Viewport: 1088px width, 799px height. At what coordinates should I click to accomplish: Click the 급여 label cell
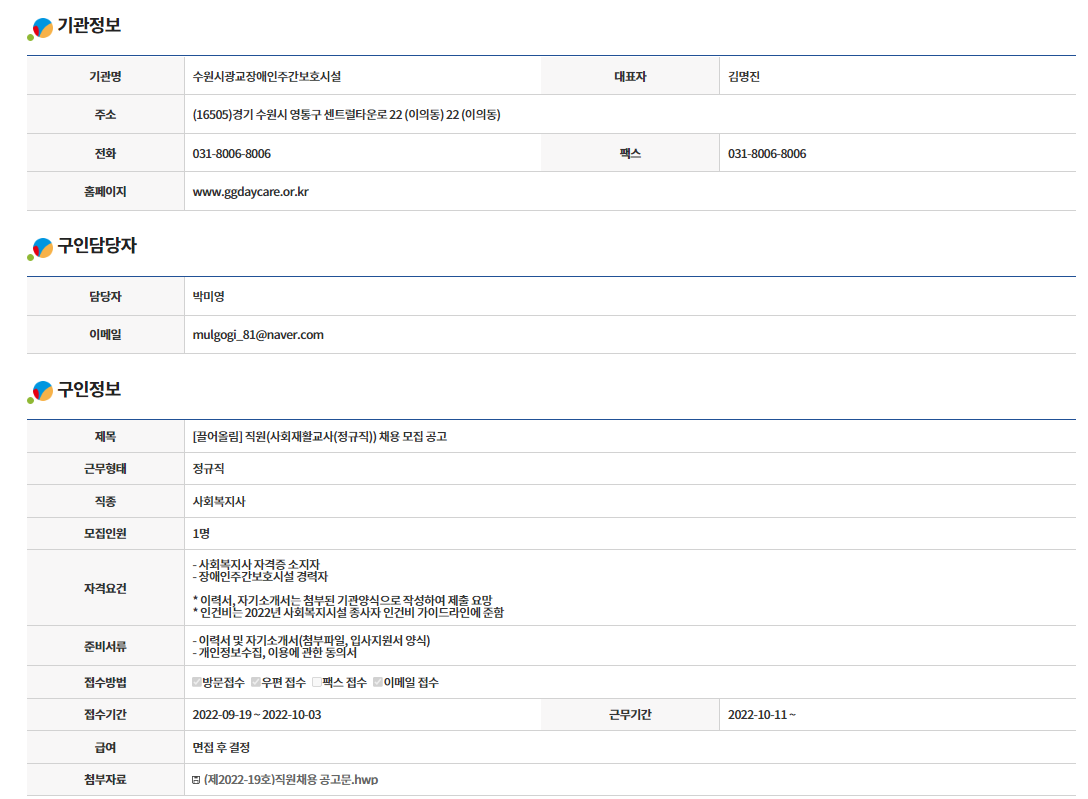point(105,747)
